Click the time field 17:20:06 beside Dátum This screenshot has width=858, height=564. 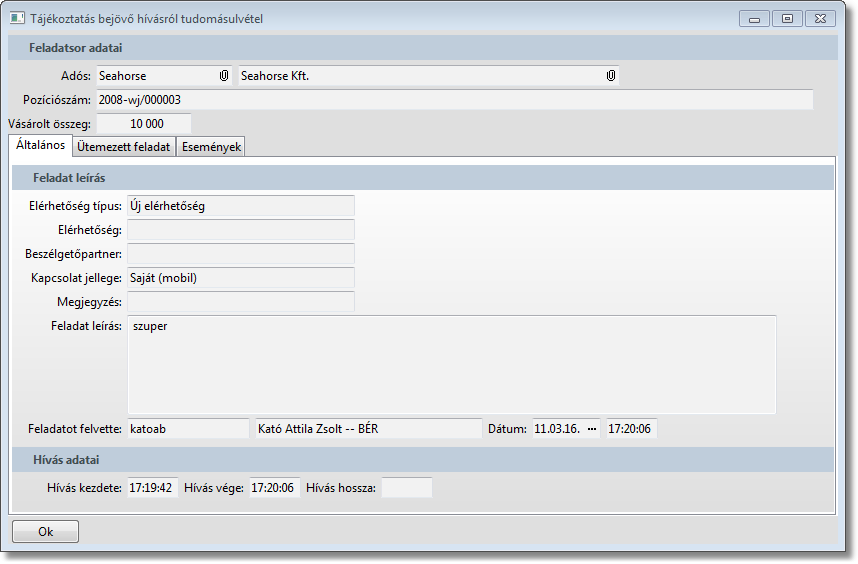[x=631, y=429]
